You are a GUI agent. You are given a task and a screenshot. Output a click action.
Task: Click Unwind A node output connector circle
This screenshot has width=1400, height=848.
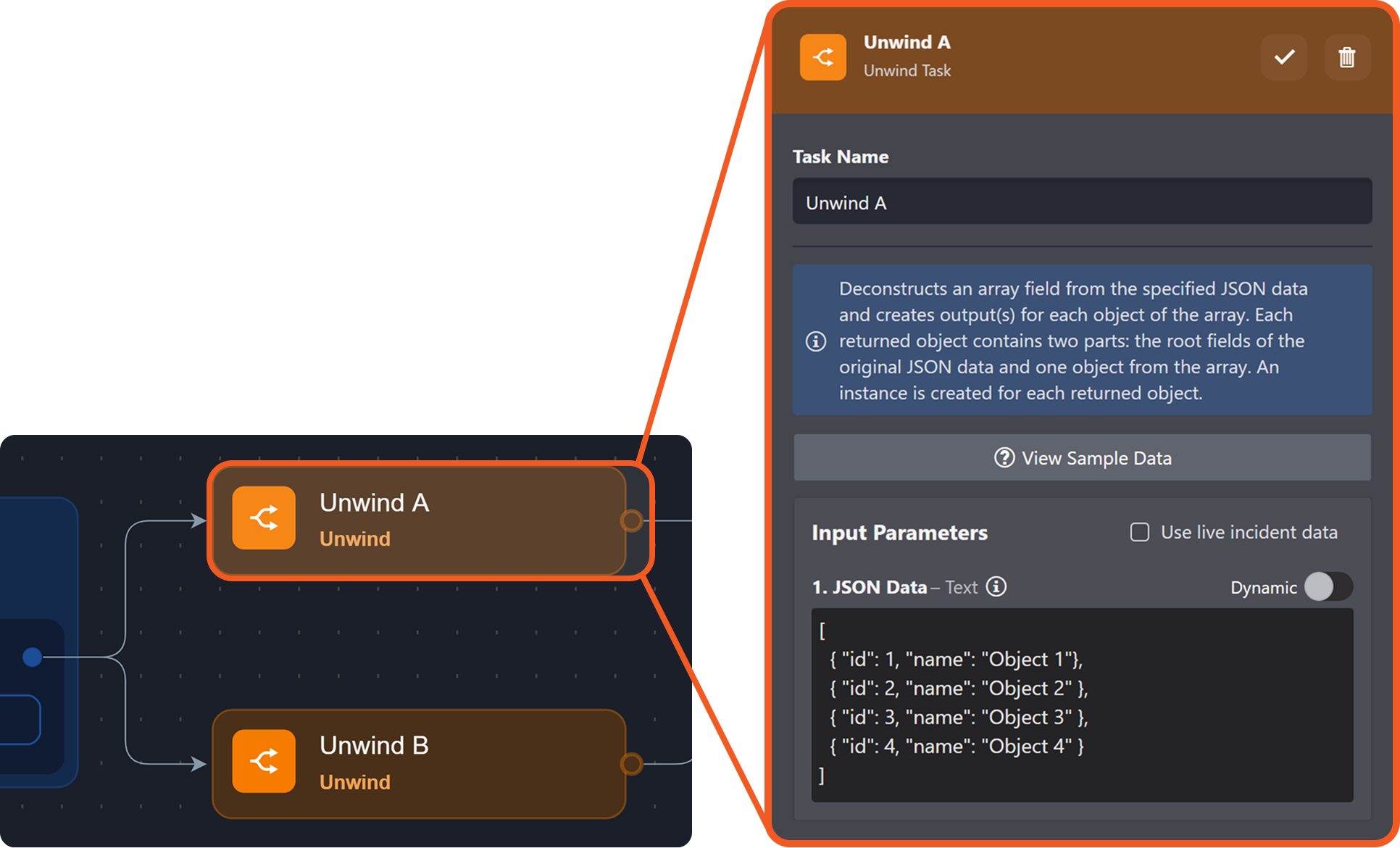point(631,520)
